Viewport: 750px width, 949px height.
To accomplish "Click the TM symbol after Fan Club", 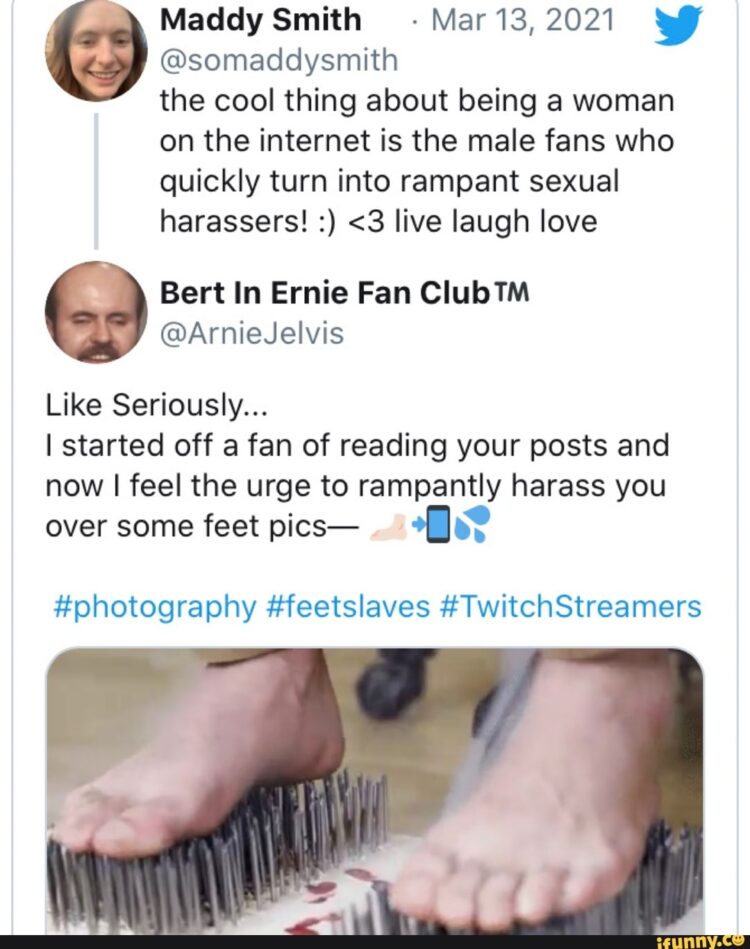I will [510, 294].
